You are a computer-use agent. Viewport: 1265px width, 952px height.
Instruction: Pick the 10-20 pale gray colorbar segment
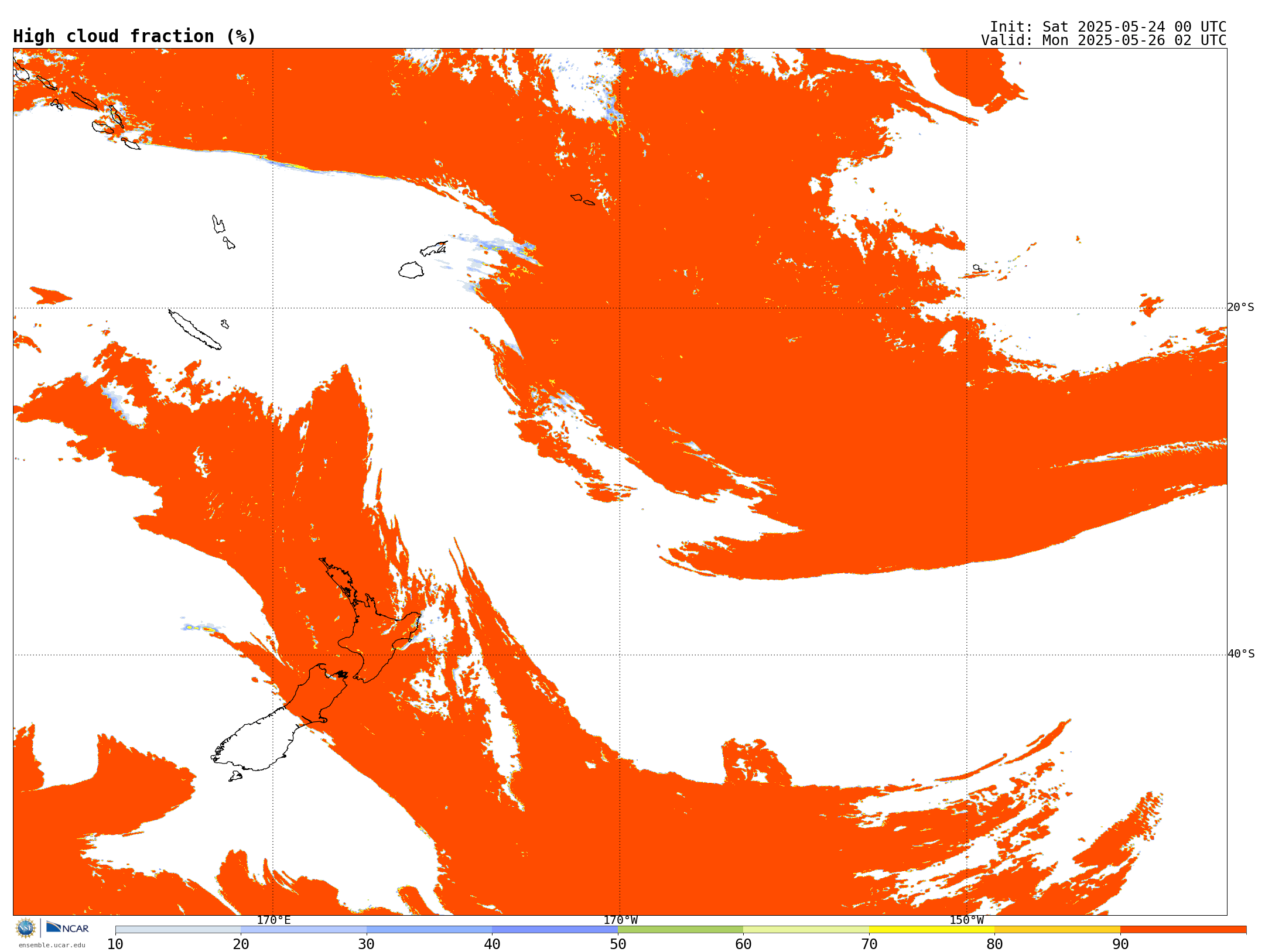(x=178, y=930)
